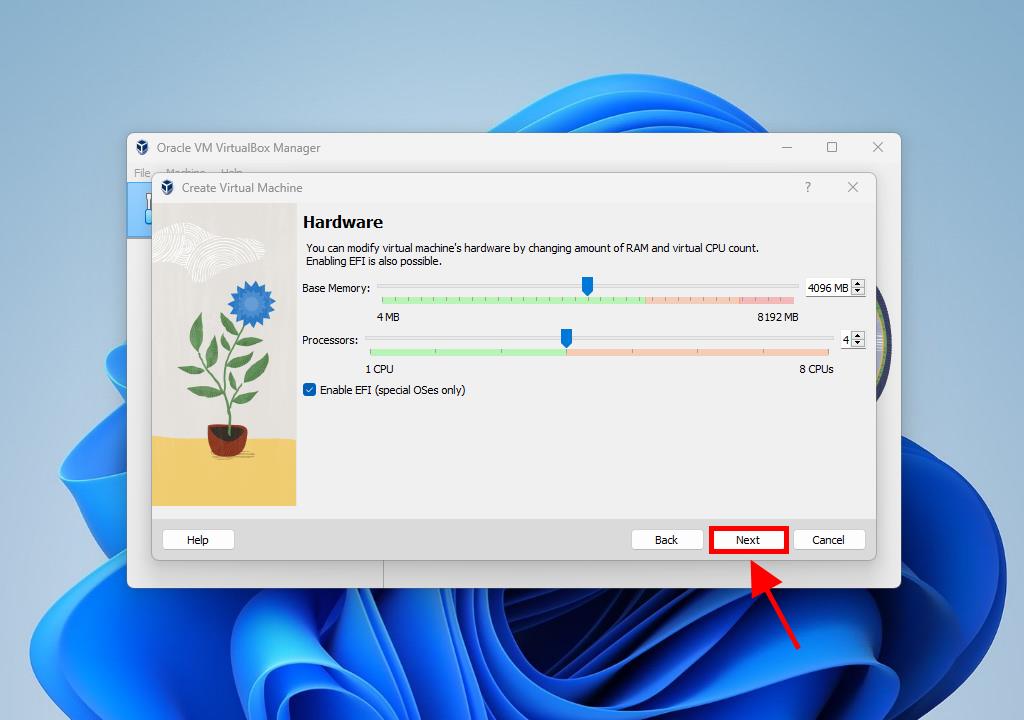The height and width of the screenshot is (720, 1024).
Task: Click the VirtualBox Manager title bar logo
Action: point(143,148)
